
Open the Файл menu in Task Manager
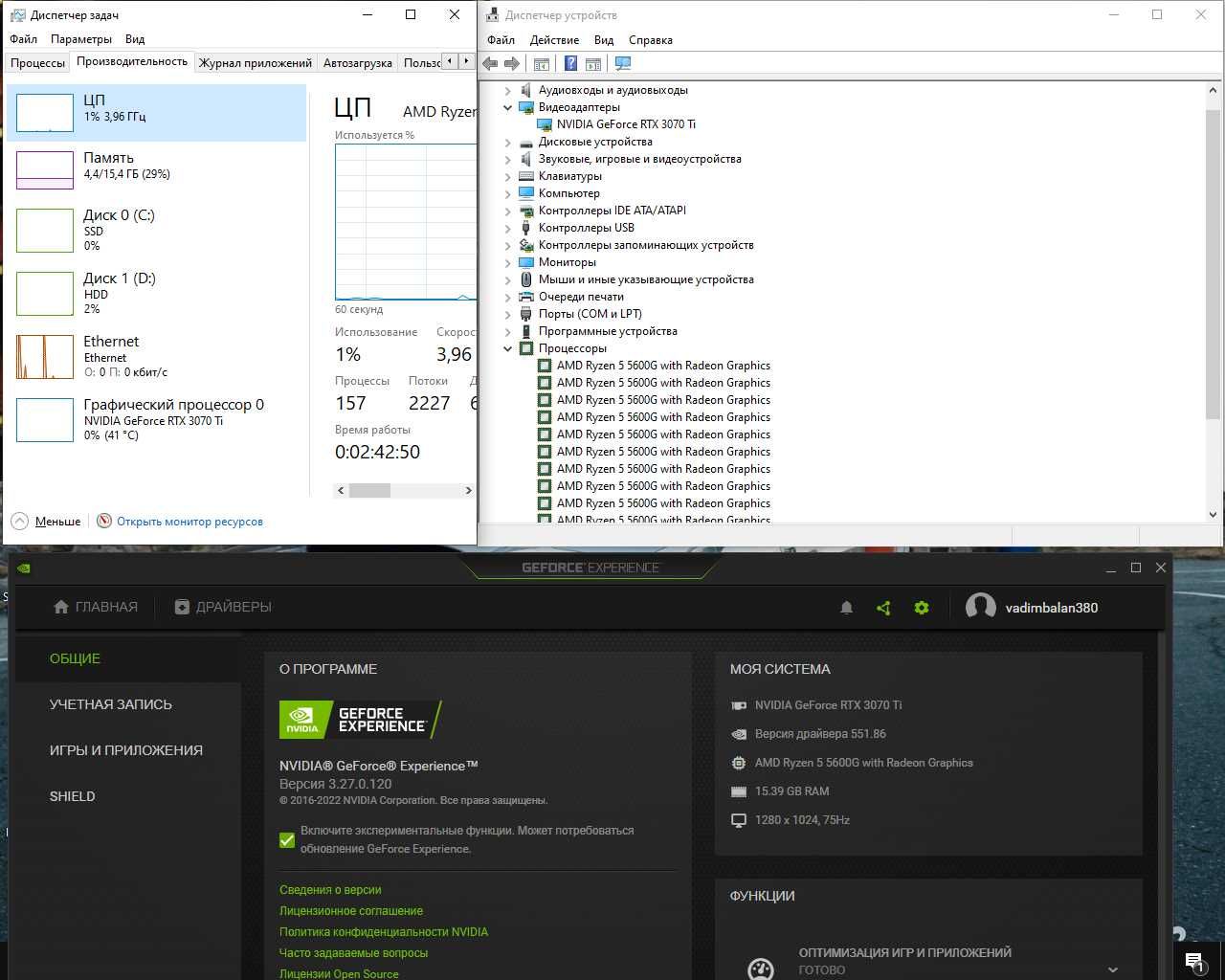23,39
